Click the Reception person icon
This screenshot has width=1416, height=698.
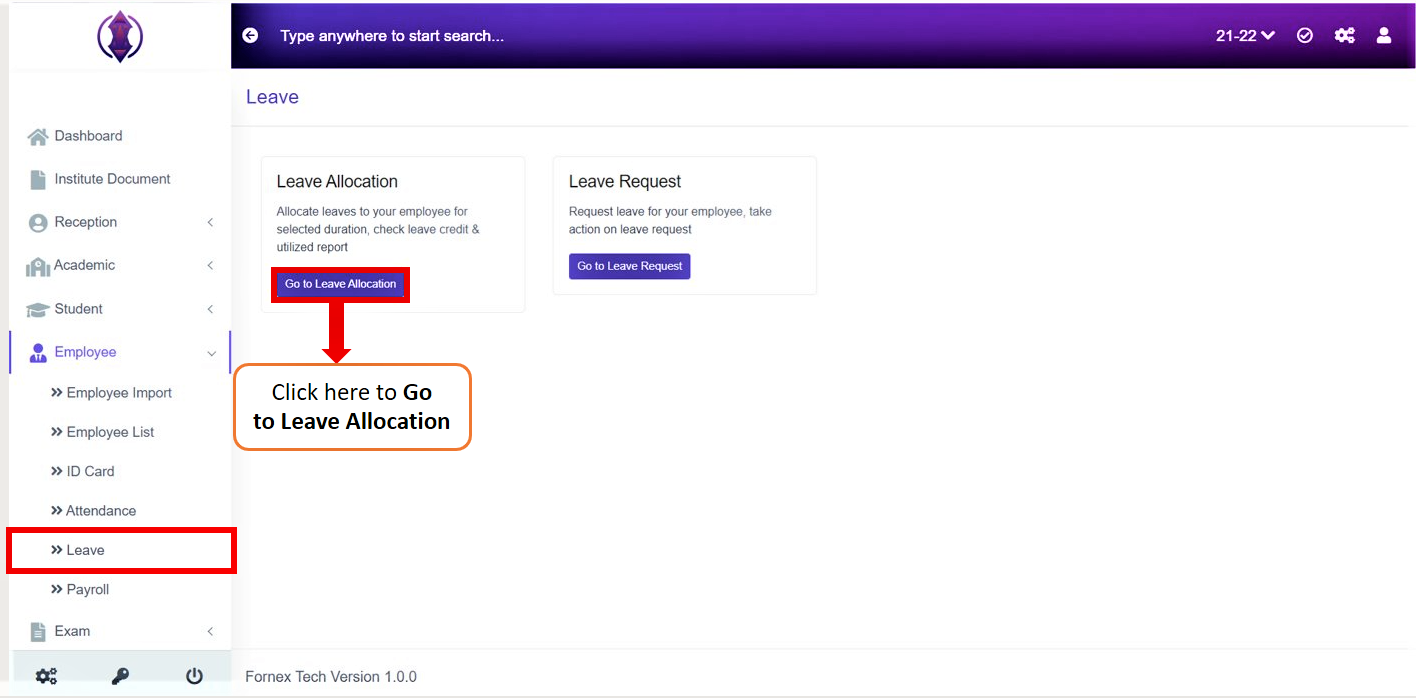(x=38, y=223)
